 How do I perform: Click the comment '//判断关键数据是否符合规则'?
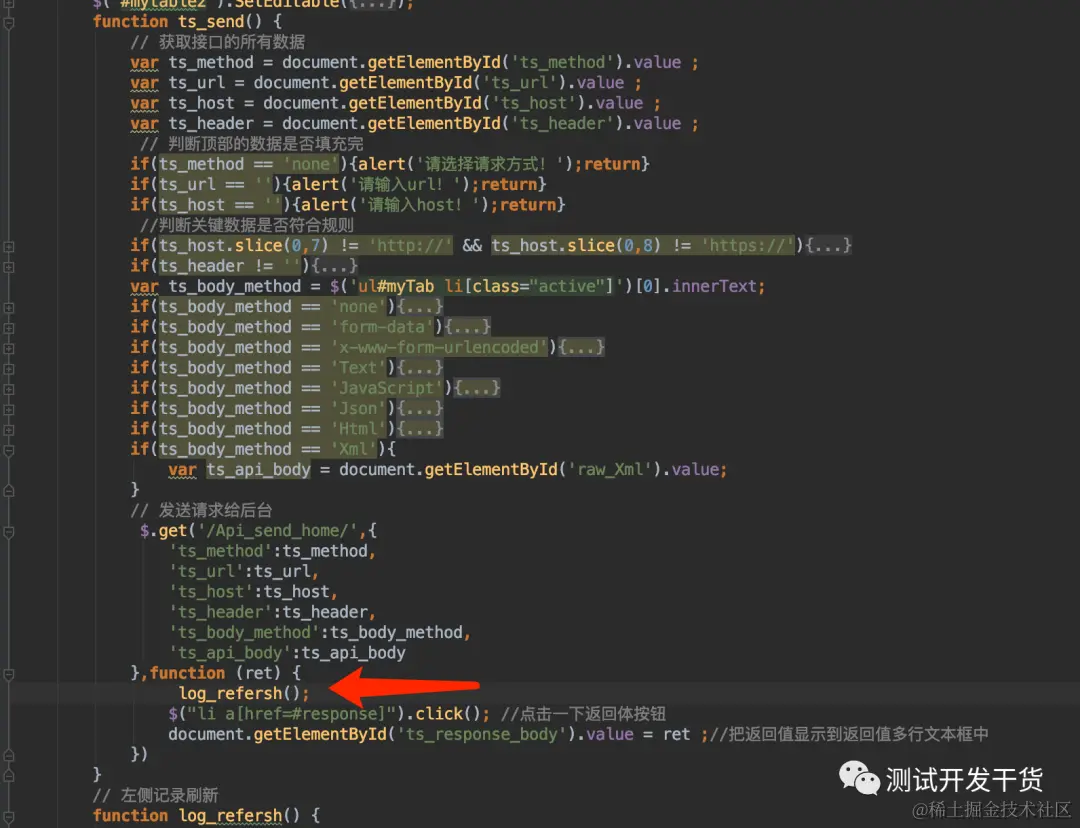point(247,225)
